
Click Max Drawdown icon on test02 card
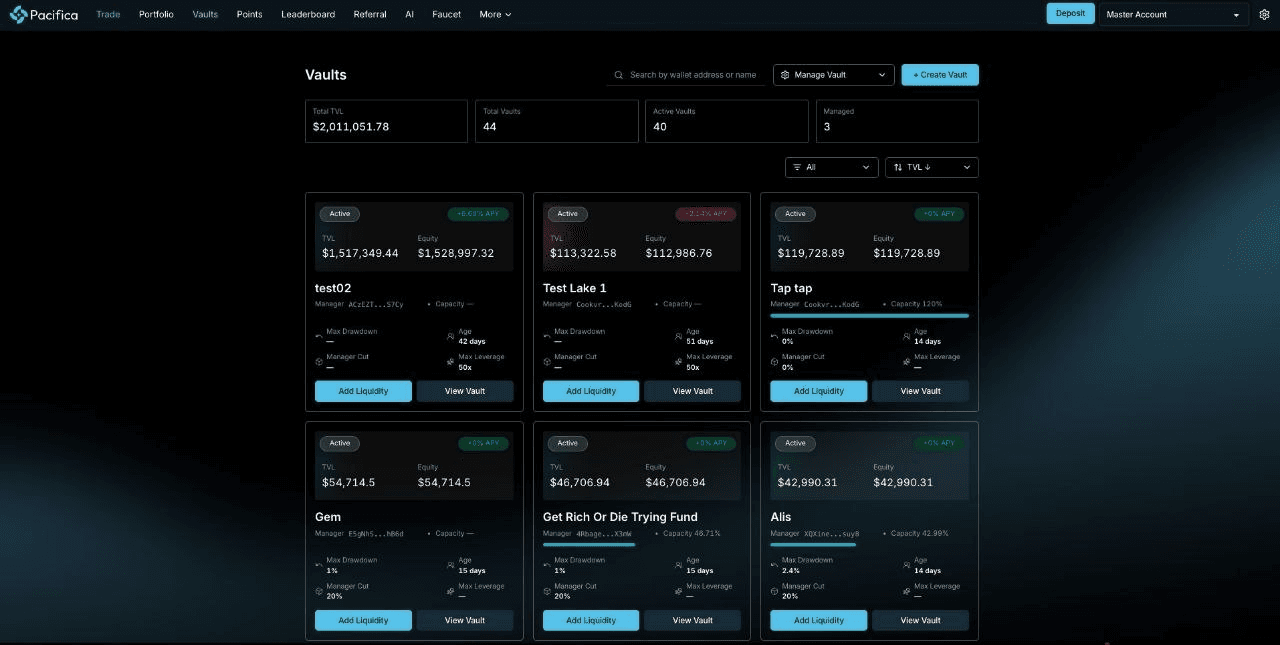[x=320, y=336]
